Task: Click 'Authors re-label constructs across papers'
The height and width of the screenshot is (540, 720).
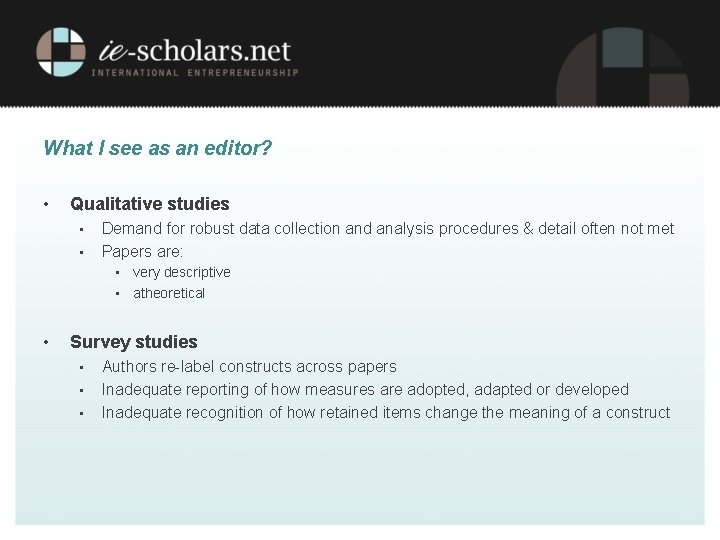Action: click(249, 367)
